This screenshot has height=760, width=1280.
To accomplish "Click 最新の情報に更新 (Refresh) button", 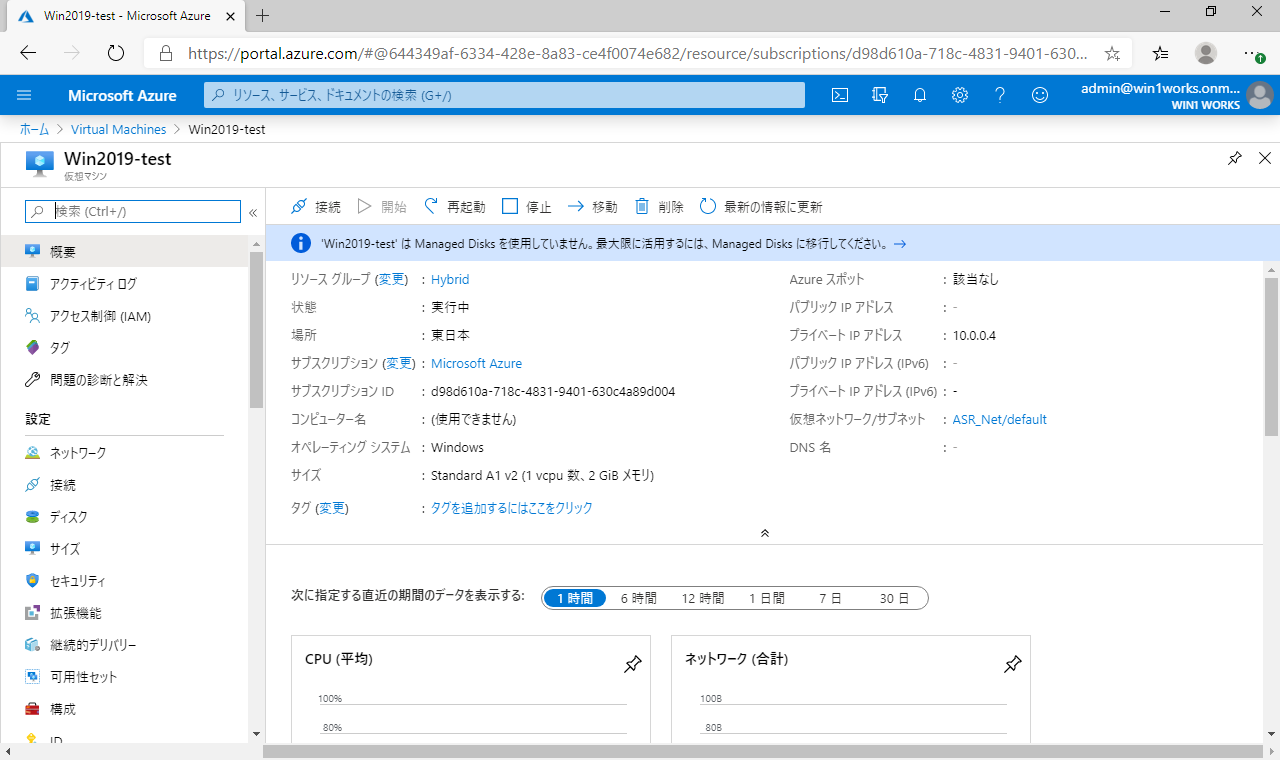I will (x=761, y=207).
